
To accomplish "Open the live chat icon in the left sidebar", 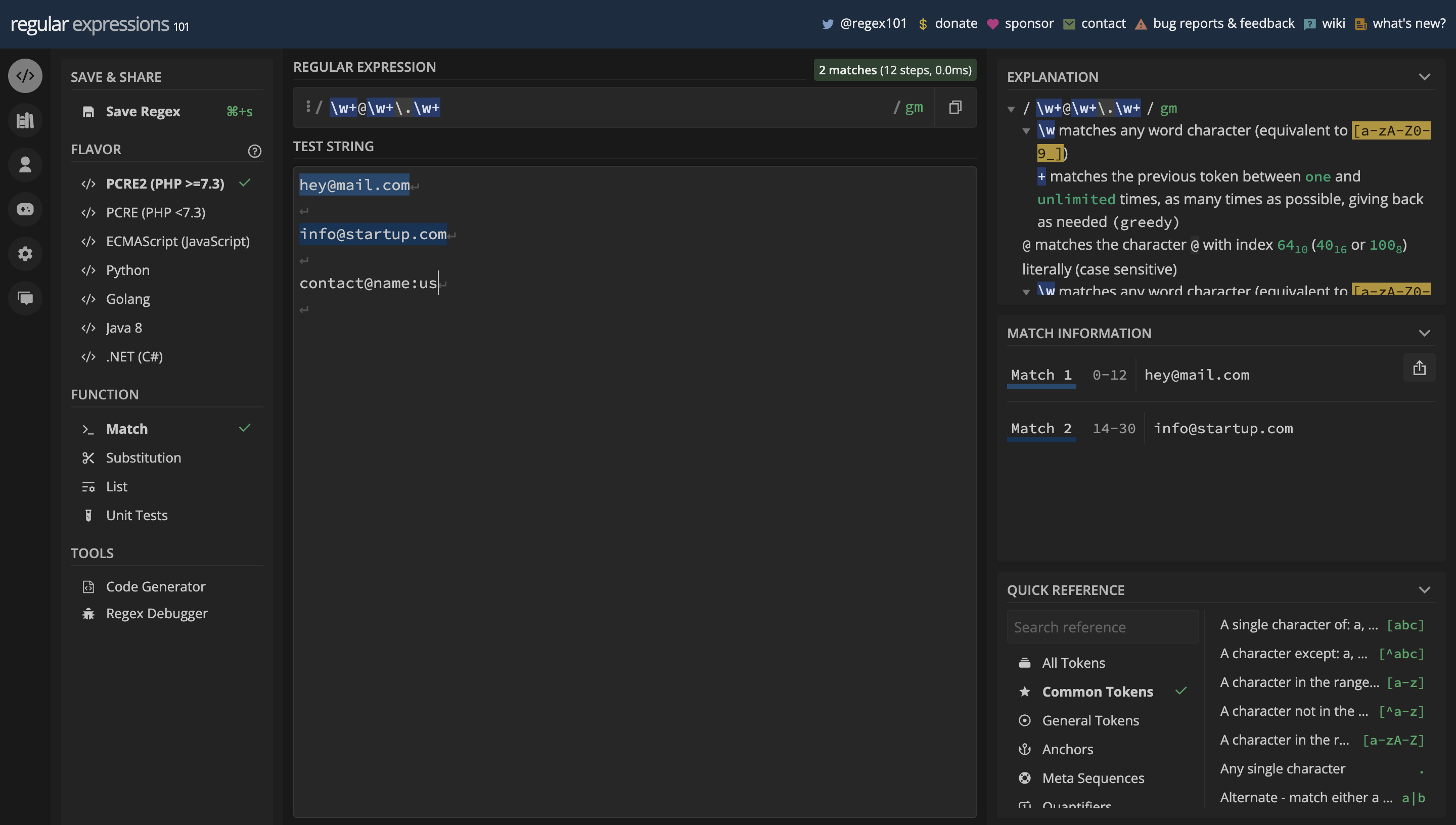I will click(x=25, y=297).
